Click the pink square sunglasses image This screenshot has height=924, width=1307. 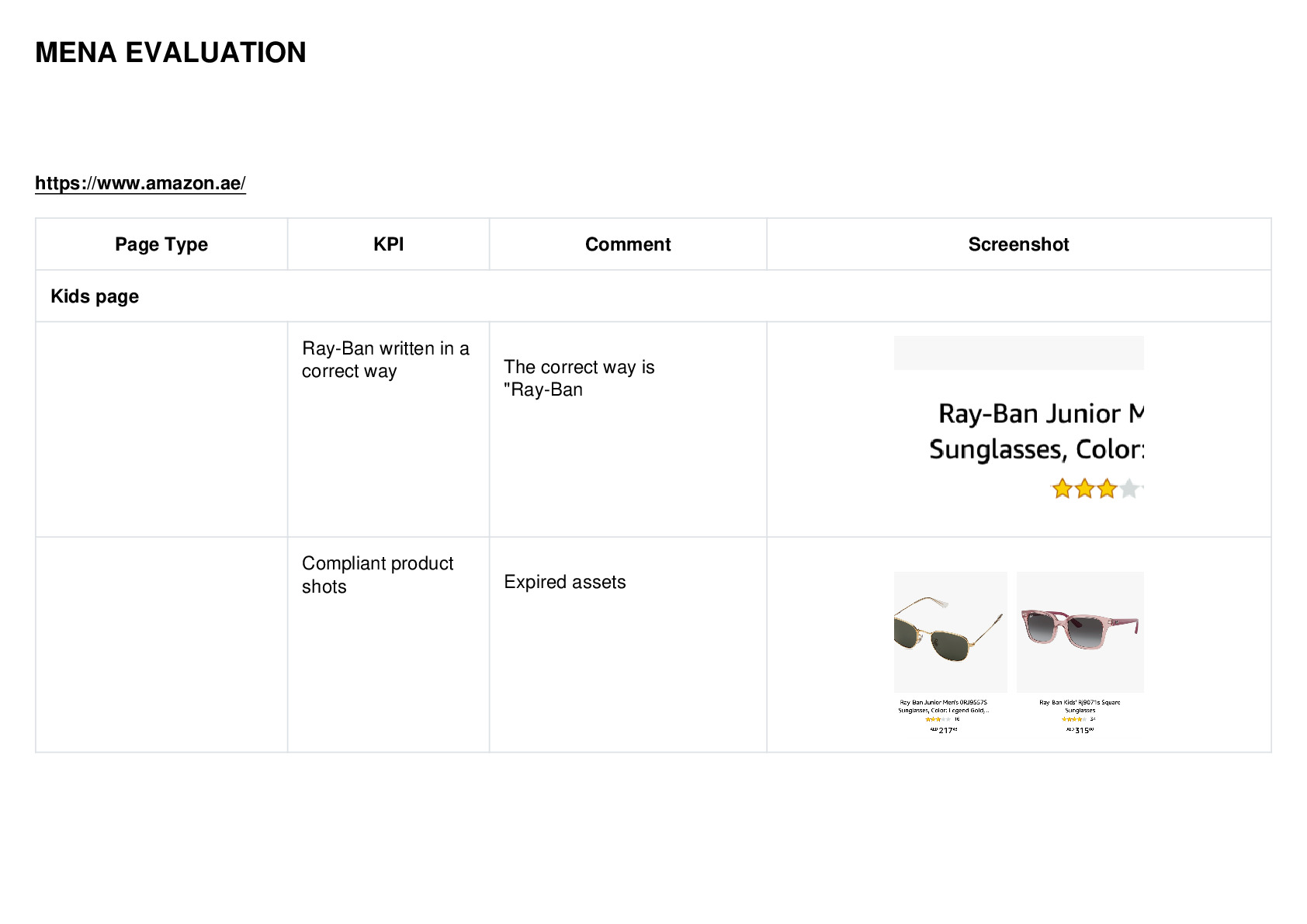[1080, 632]
